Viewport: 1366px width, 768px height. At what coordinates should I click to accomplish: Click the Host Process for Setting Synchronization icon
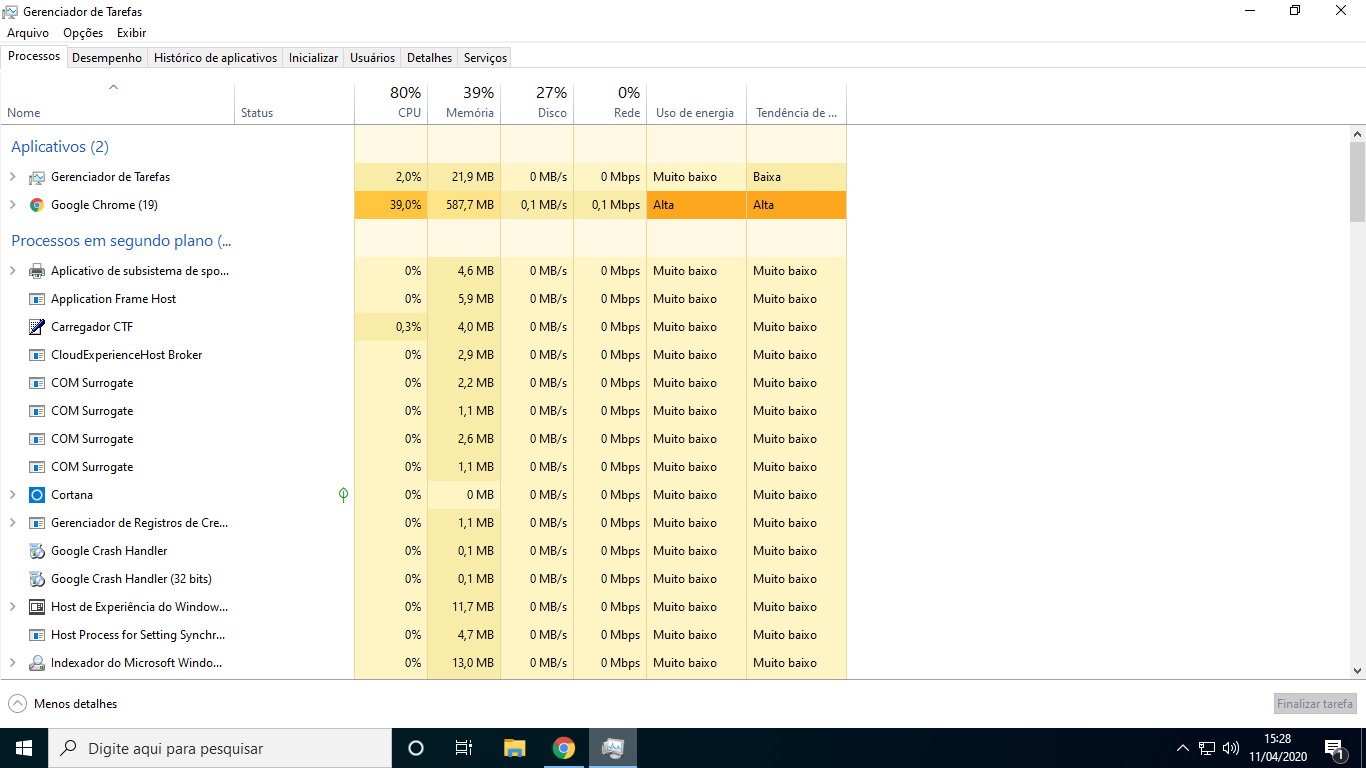coord(37,635)
